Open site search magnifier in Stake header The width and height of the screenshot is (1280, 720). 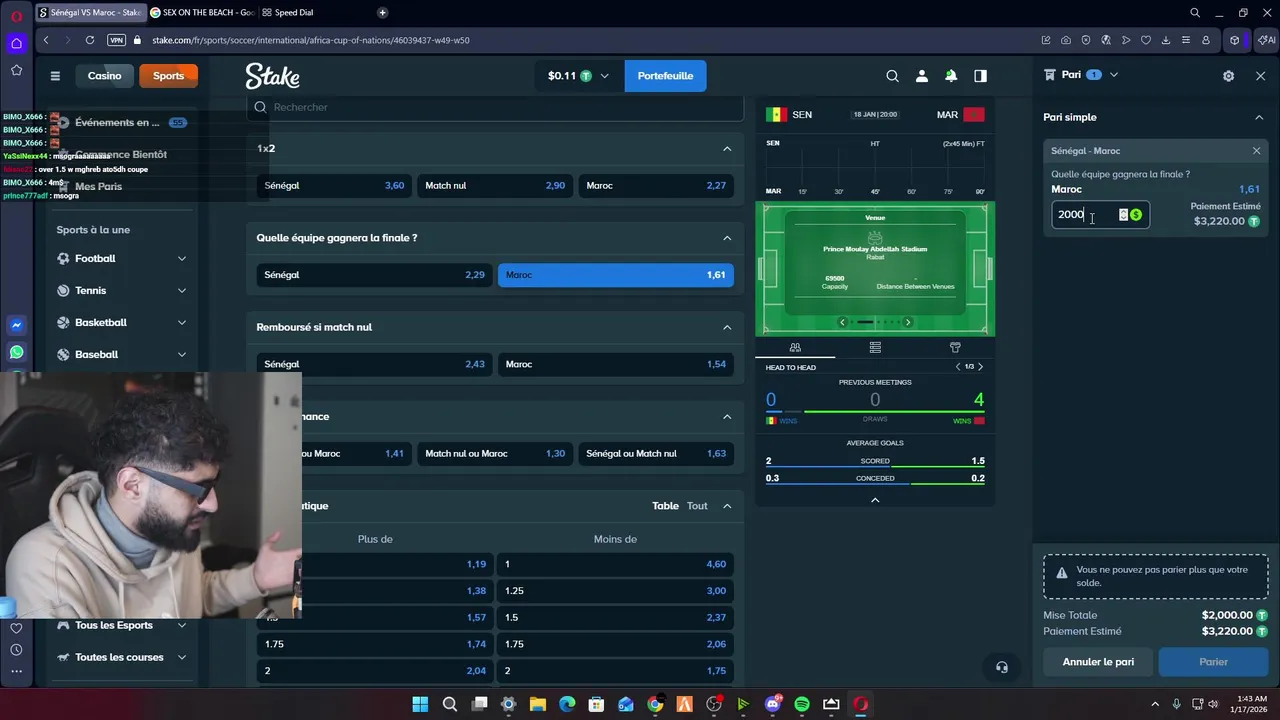[x=892, y=76]
